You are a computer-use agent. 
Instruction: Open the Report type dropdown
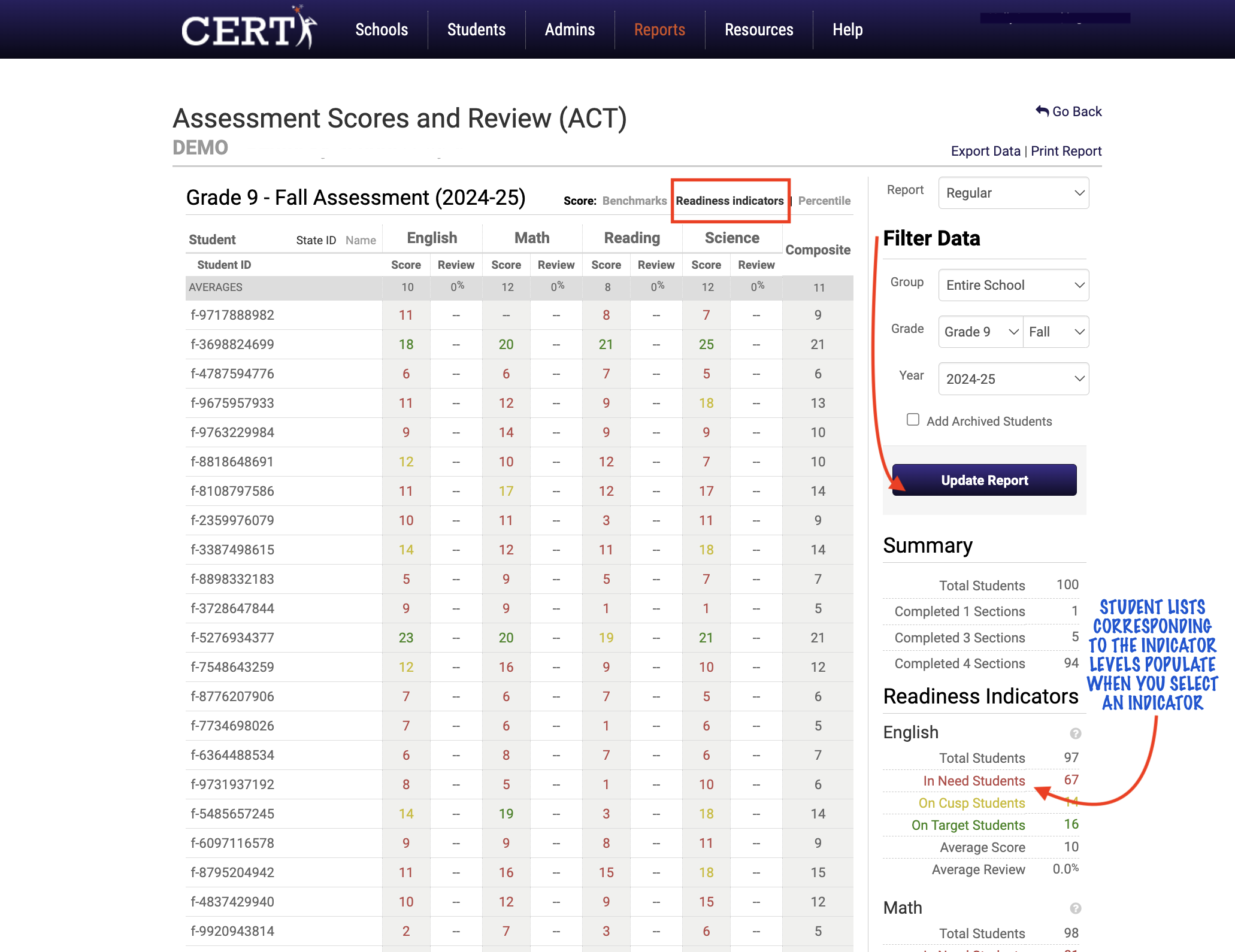tap(1013, 193)
